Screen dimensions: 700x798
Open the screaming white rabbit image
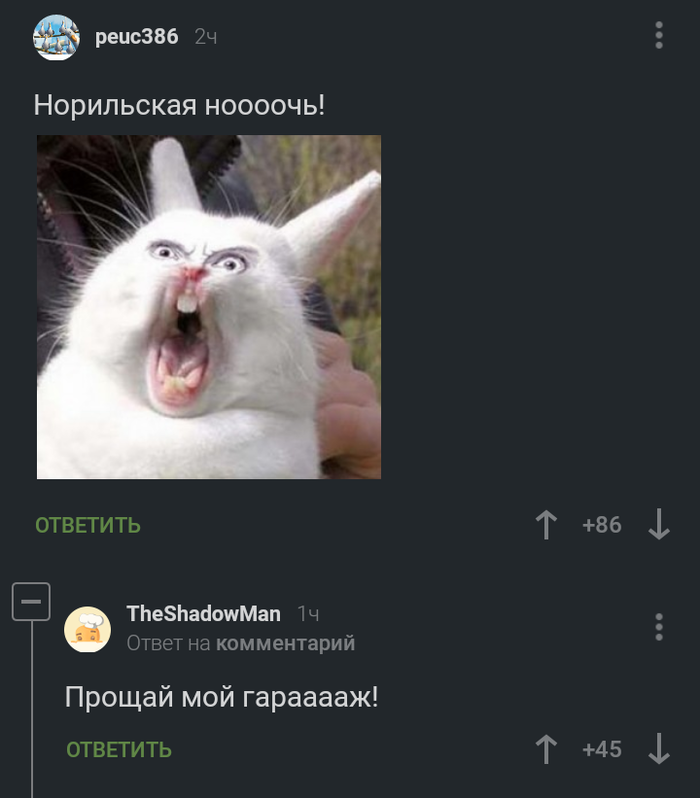pyautogui.click(x=209, y=307)
